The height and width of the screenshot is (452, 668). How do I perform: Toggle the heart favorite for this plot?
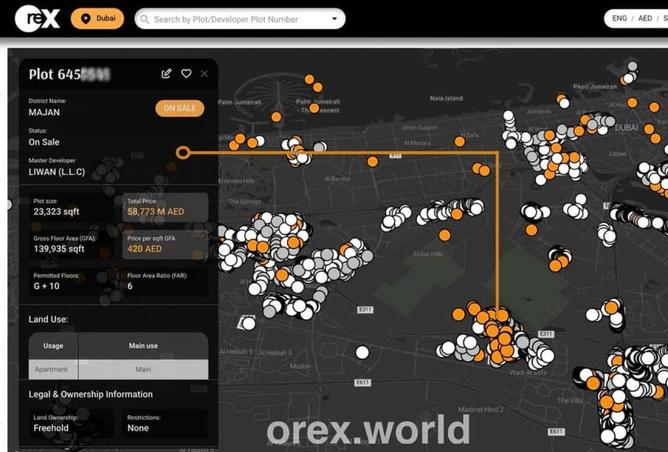point(186,74)
